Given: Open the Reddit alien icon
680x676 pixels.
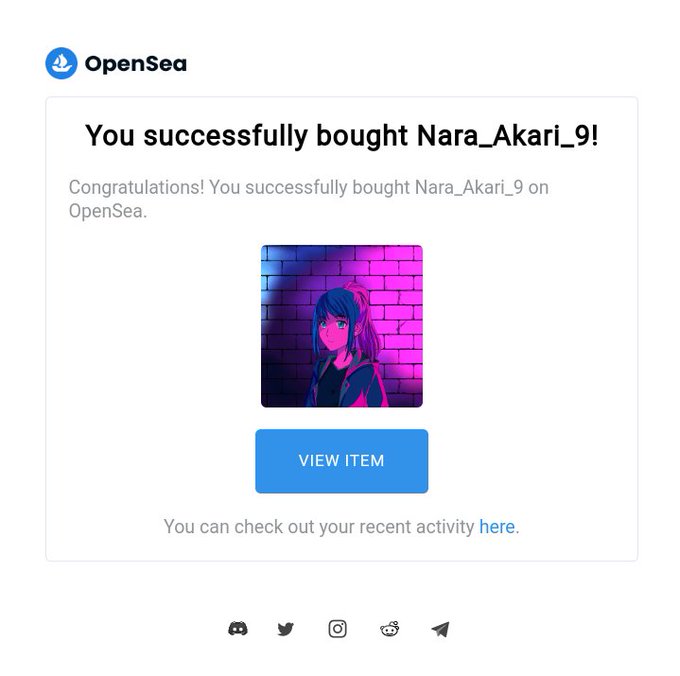Looking at the screenshot, I should click(x=389, y=629).
